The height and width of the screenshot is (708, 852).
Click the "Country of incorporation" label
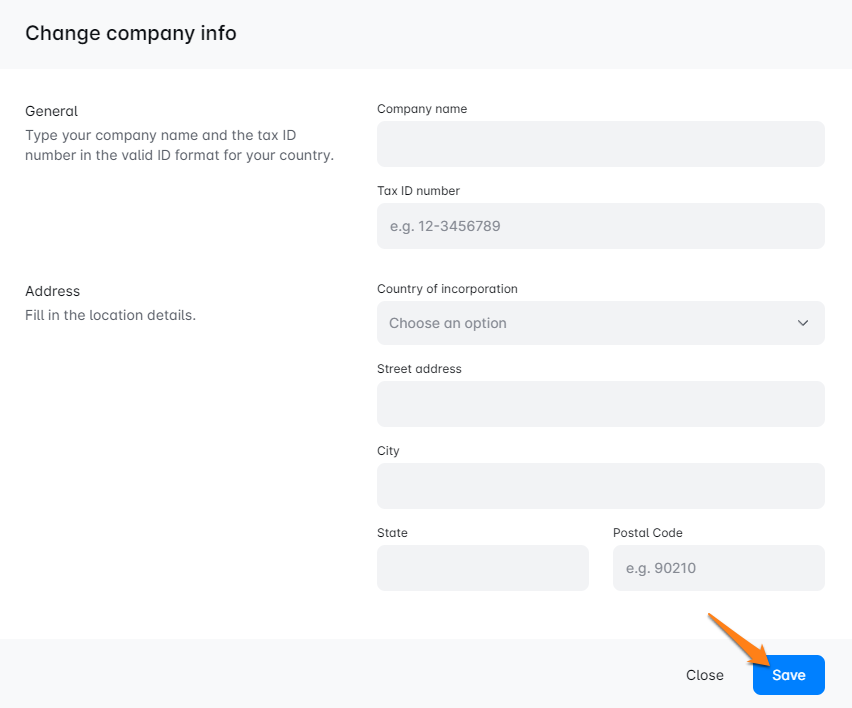[x=447, y=289]
